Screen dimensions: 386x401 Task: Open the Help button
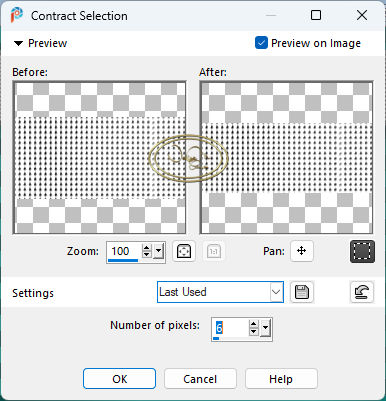tap(281, 379)
